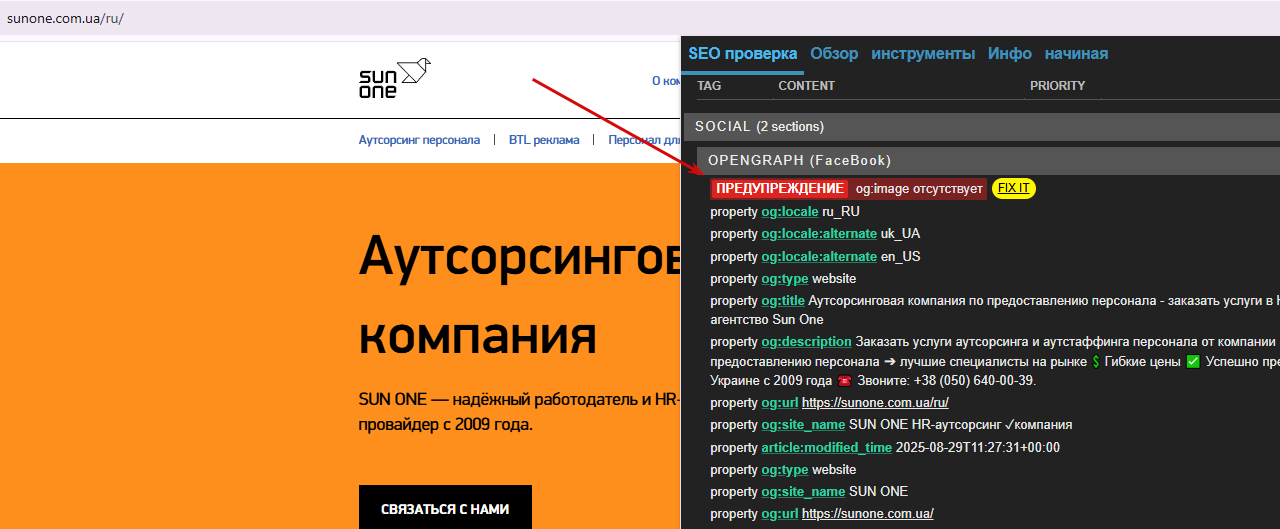The width and height of the screenshot is (1280, 529).
Task: Click the yellow FIX IT button
Action: point(1014,188)
